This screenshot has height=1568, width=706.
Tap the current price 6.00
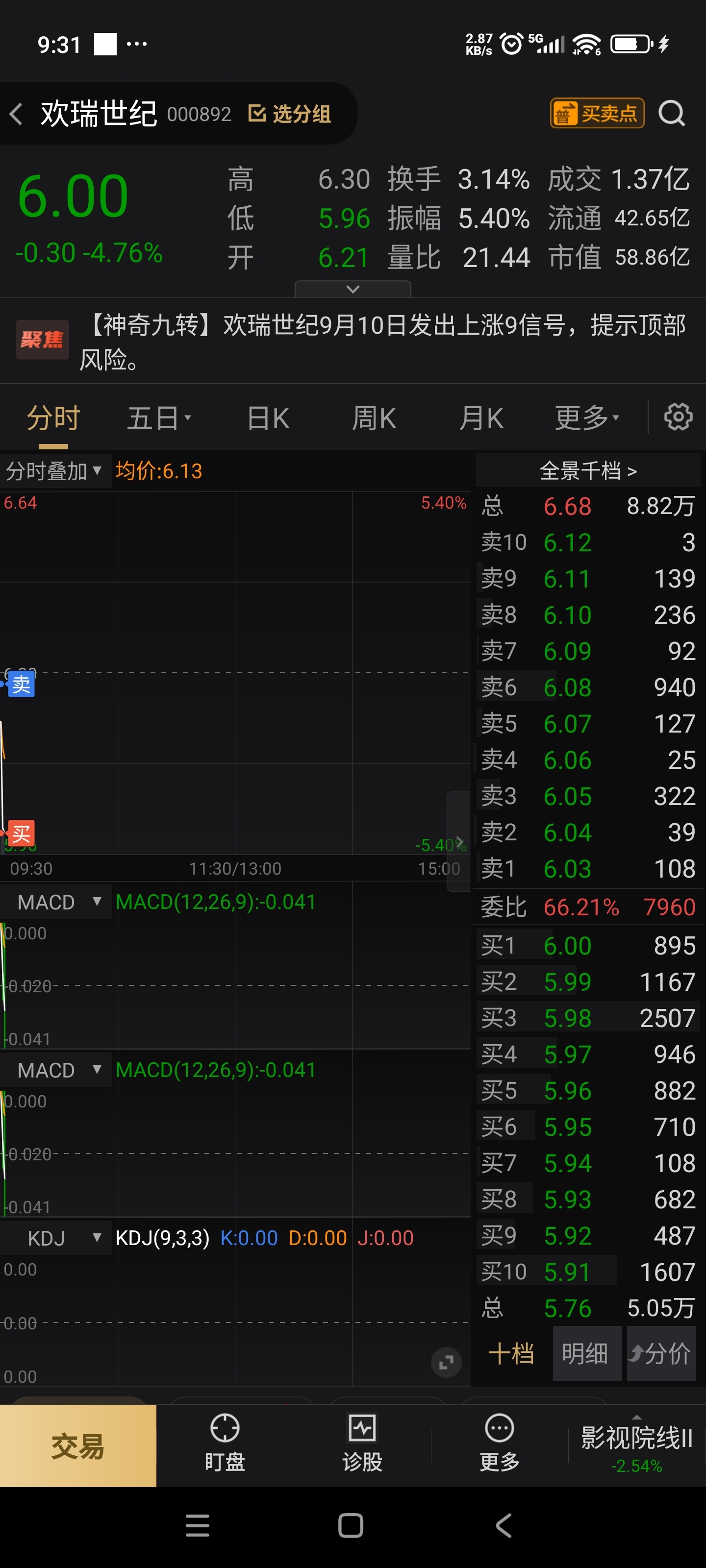click(73, 196)
